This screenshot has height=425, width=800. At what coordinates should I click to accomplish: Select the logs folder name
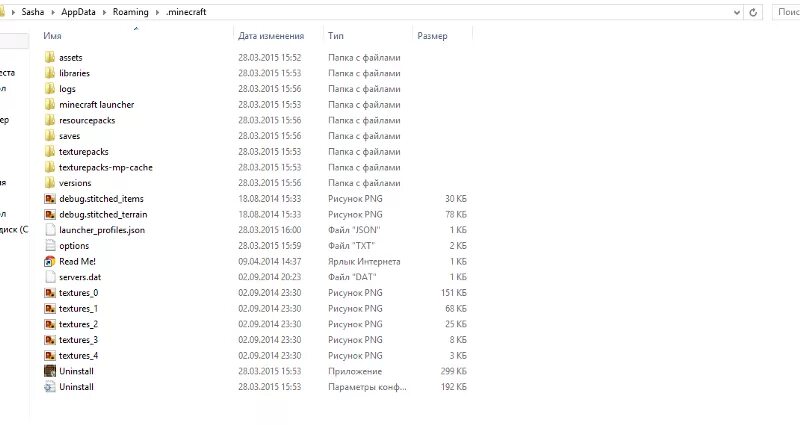pyautogui.click(x=67, y=89)
